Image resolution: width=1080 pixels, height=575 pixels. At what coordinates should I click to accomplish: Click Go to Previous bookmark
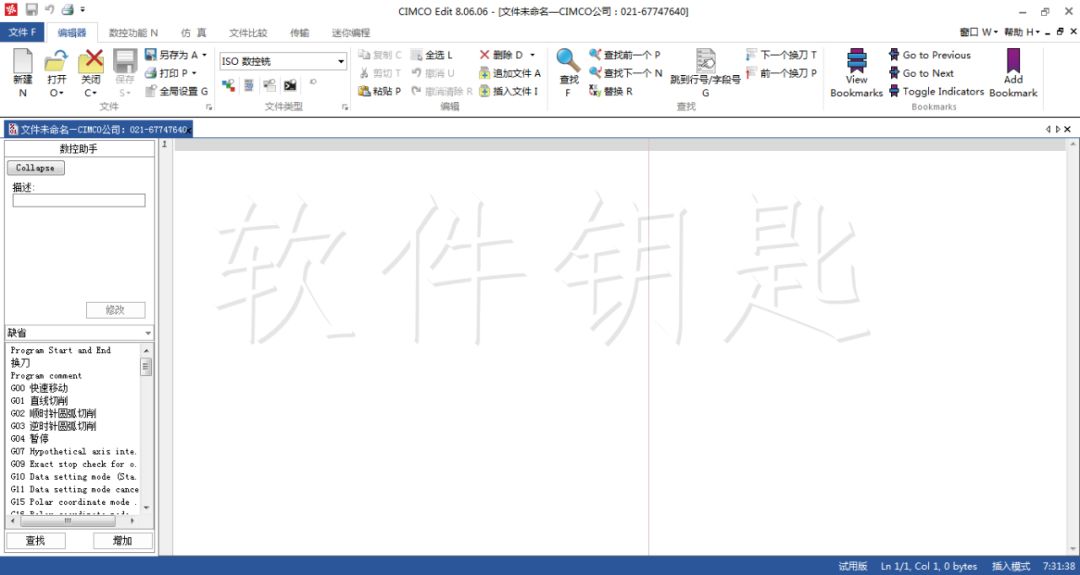930,55
